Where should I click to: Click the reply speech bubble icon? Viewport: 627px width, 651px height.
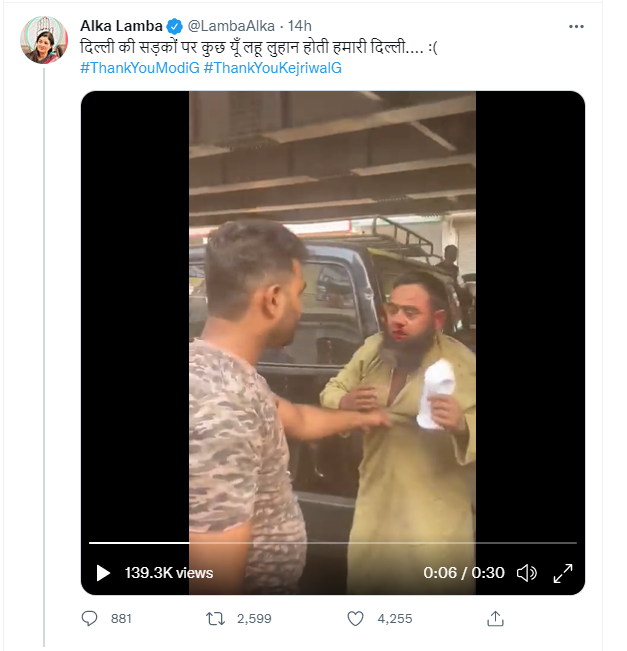point(89,619)
